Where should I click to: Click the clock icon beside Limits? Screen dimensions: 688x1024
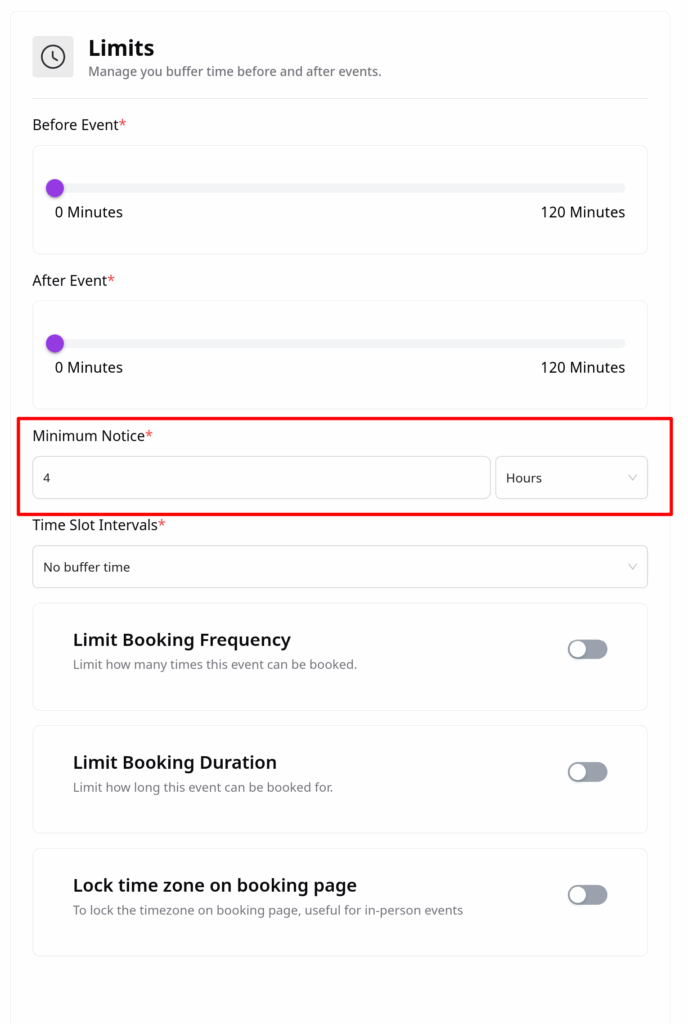click(x=53, y=57)
